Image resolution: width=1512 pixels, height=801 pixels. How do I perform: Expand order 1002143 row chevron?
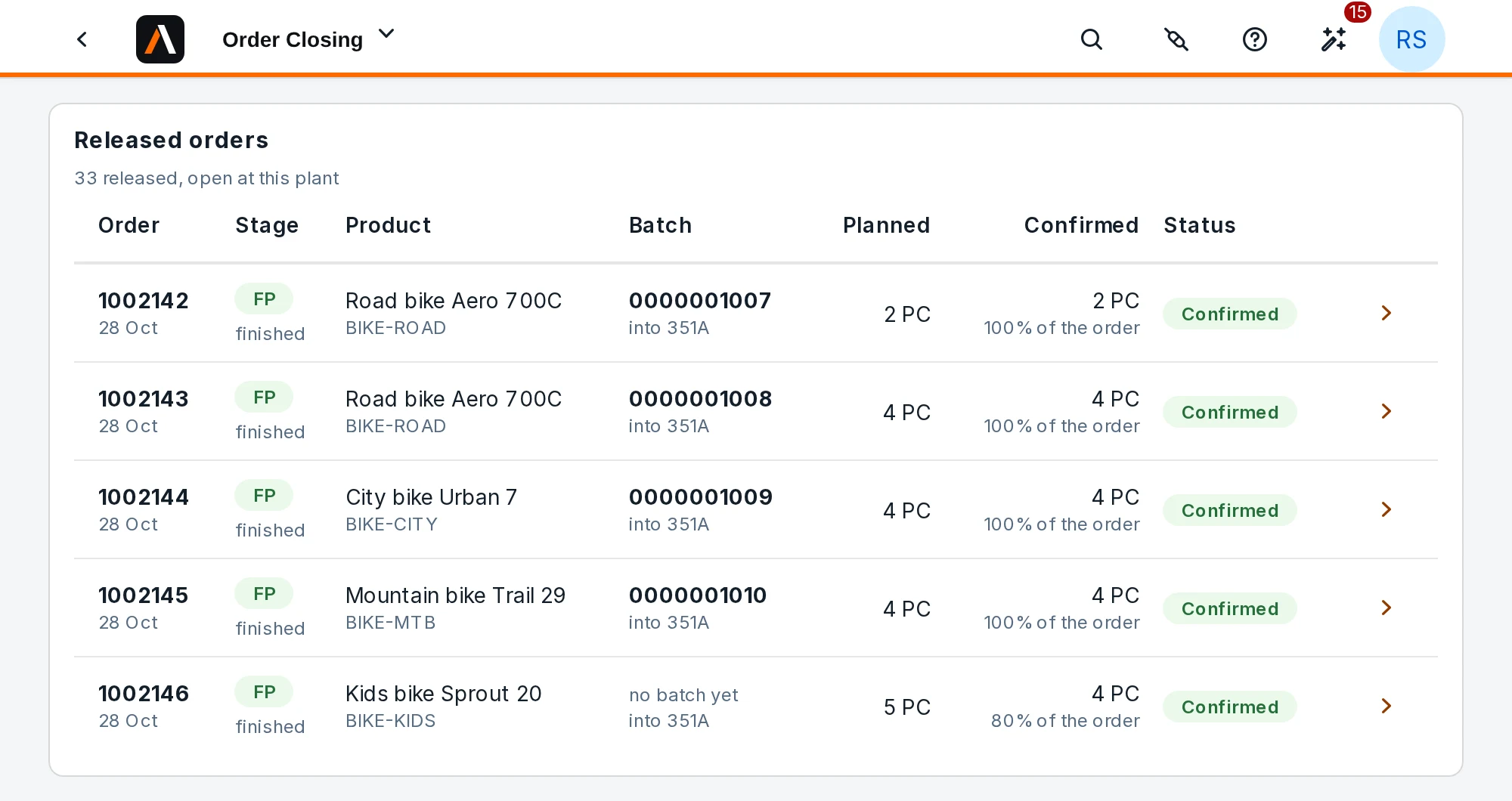click(x=1386, y=411)
